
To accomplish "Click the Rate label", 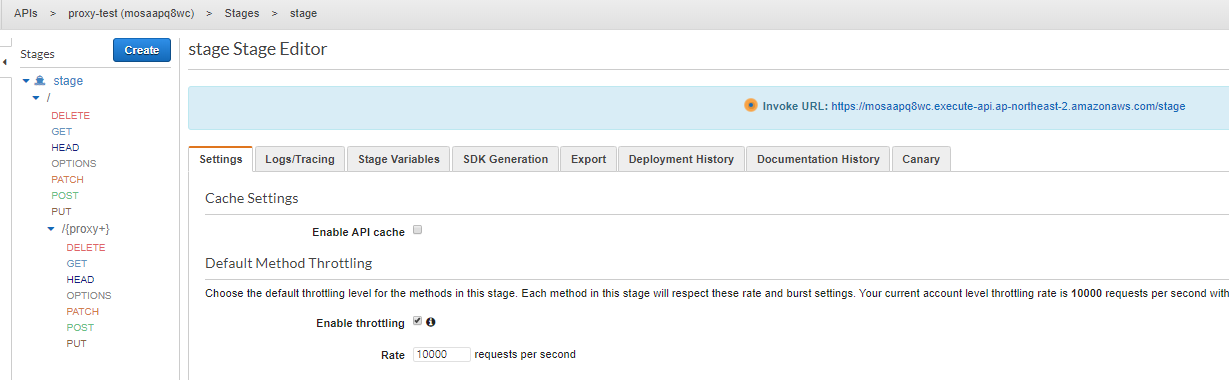I will coord(393,355).
